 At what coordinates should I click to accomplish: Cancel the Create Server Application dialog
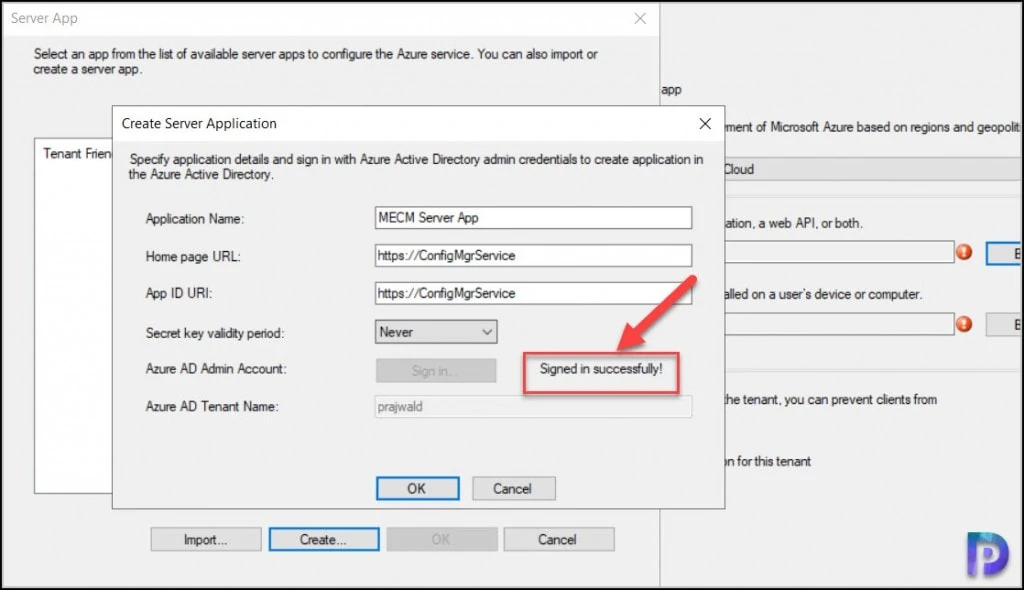point(513,489)
